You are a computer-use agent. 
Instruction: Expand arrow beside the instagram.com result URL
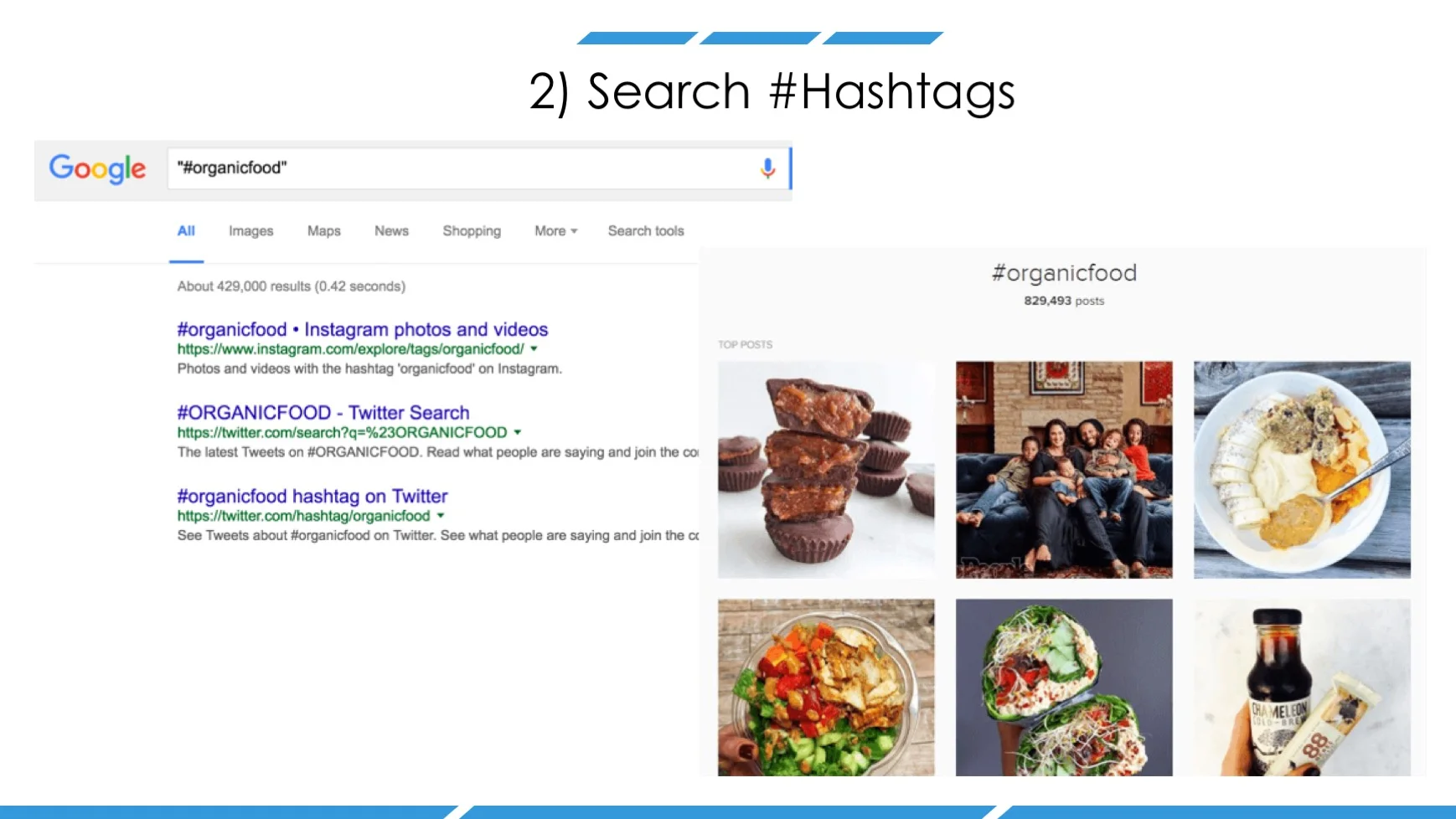534,349
